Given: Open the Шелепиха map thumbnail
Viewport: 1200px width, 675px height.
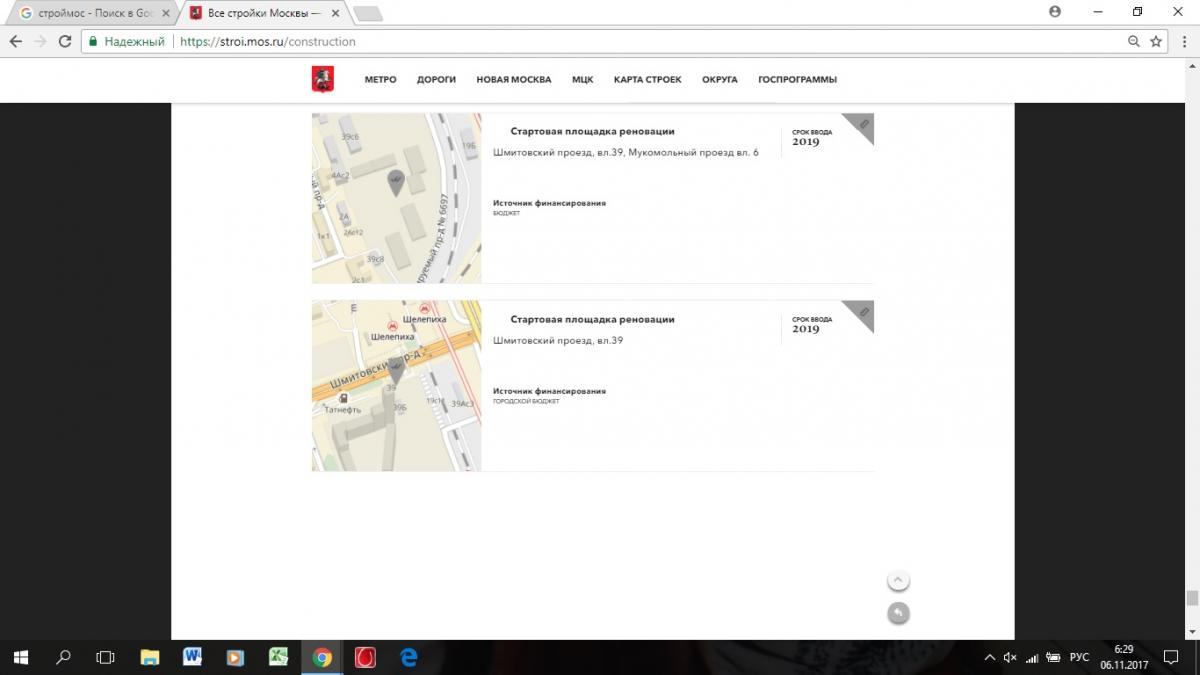Looking at the screenshot, I should pos(396,386).
